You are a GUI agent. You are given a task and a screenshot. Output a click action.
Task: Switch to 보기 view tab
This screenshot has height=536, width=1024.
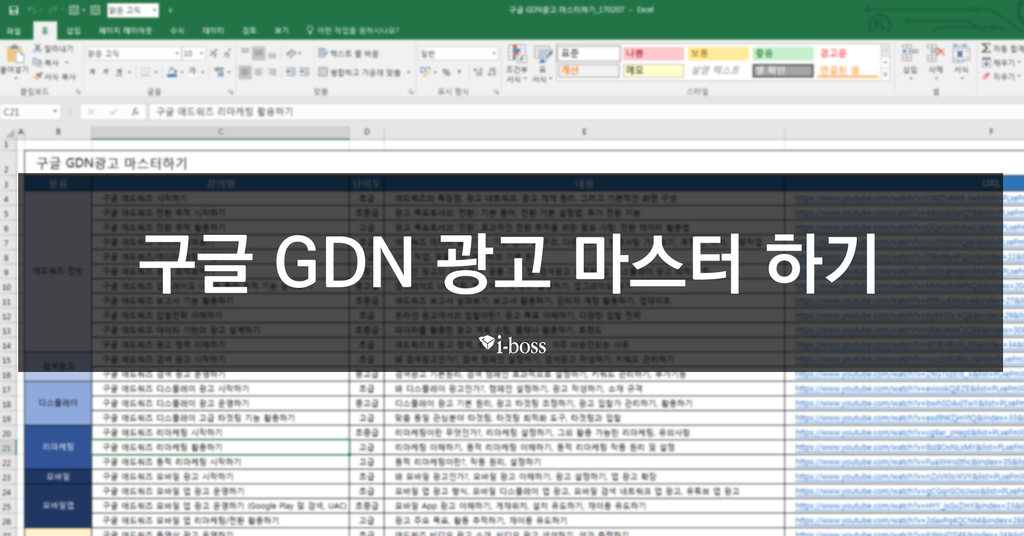[x=281, y=31]
